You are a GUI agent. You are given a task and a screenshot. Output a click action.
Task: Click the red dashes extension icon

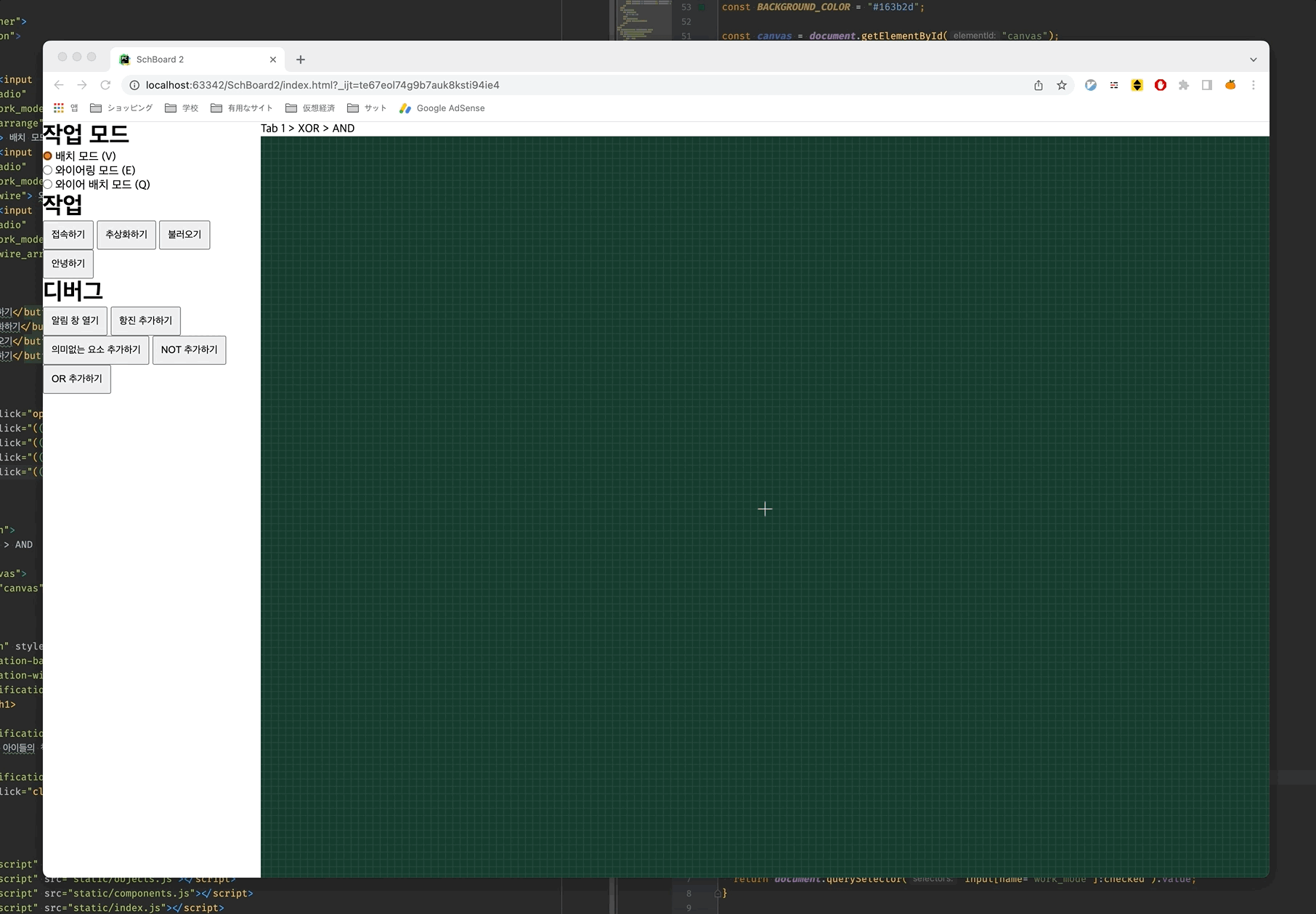click(1114, 85)
